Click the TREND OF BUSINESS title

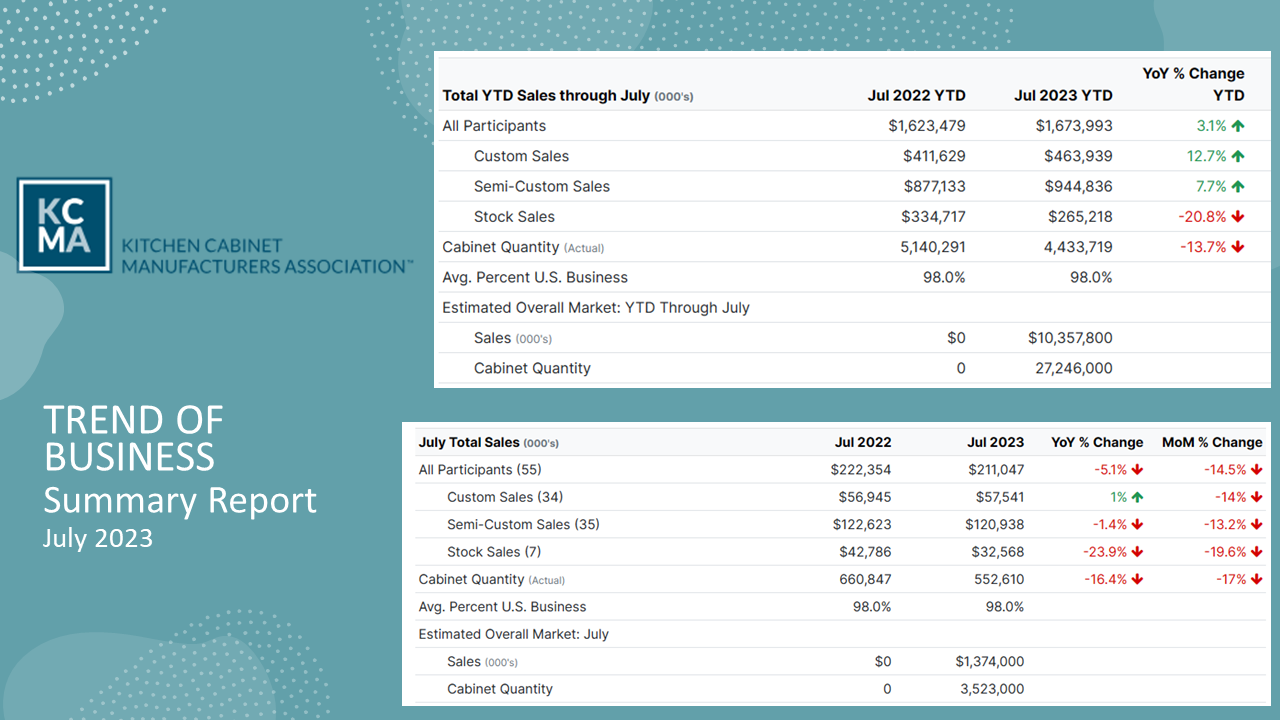pos(133,438)
